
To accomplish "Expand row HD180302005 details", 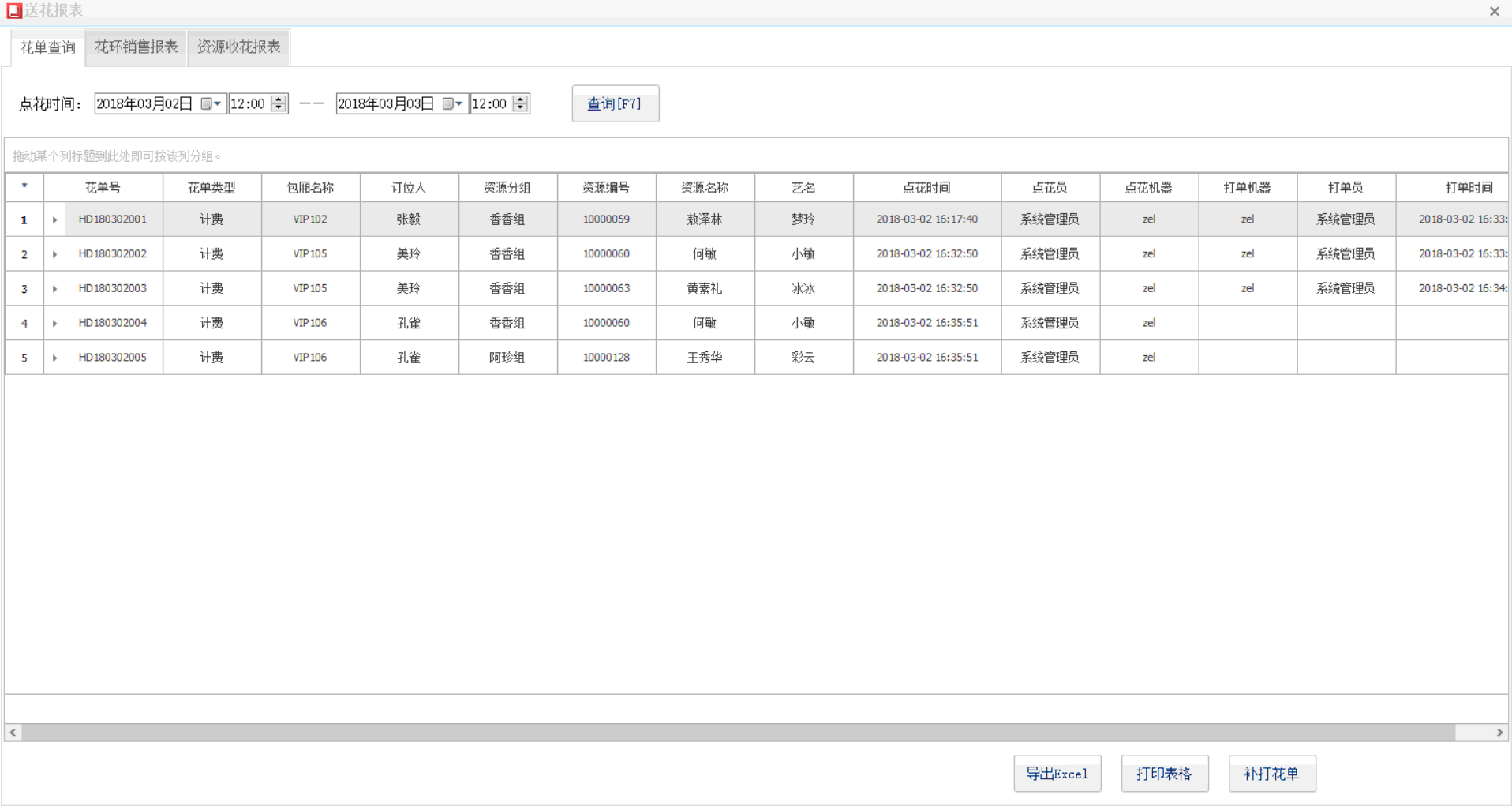I will (x=54, y=358).
